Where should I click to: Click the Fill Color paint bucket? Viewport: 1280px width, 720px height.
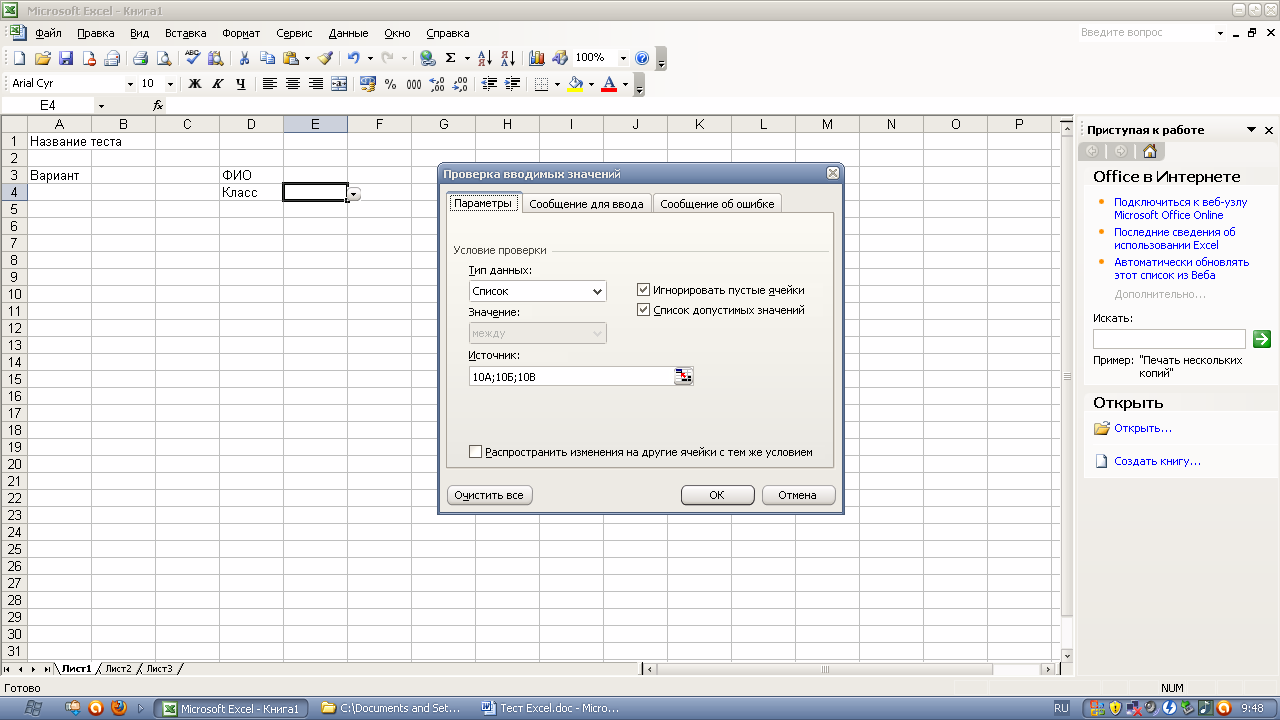point(575,84)
